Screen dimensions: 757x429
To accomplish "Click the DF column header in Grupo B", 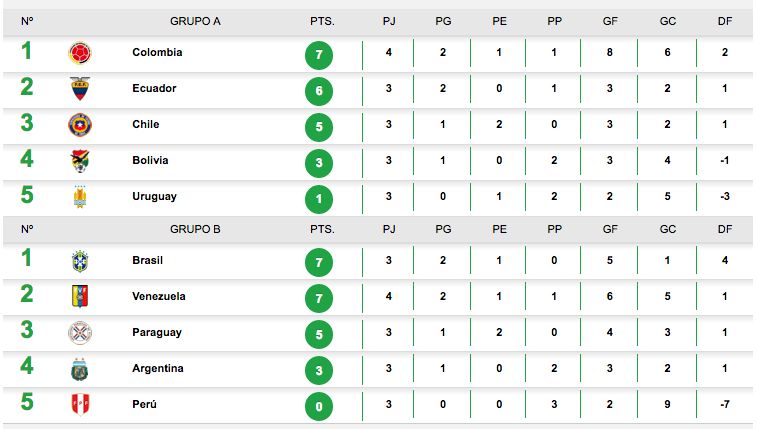I will (725, 229).
